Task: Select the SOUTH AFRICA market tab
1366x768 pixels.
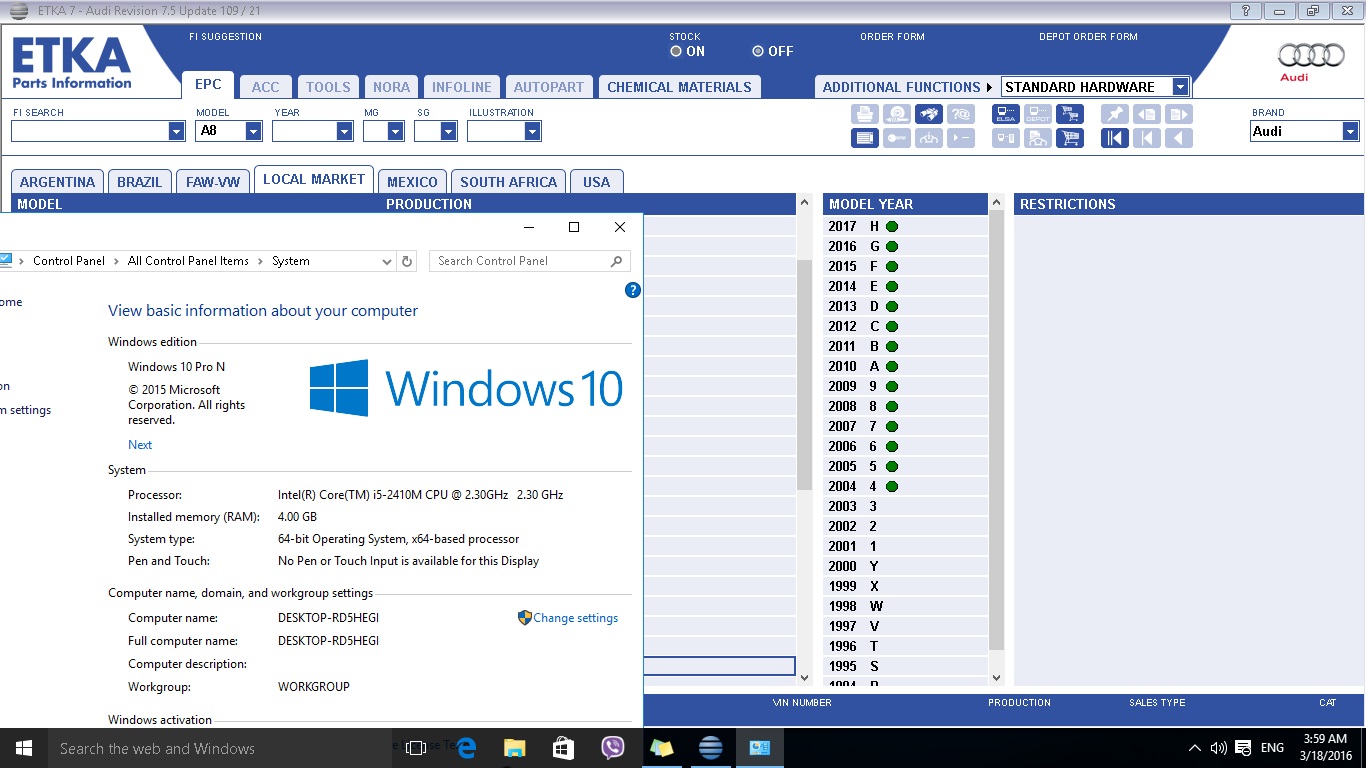Action: point(508,182)
